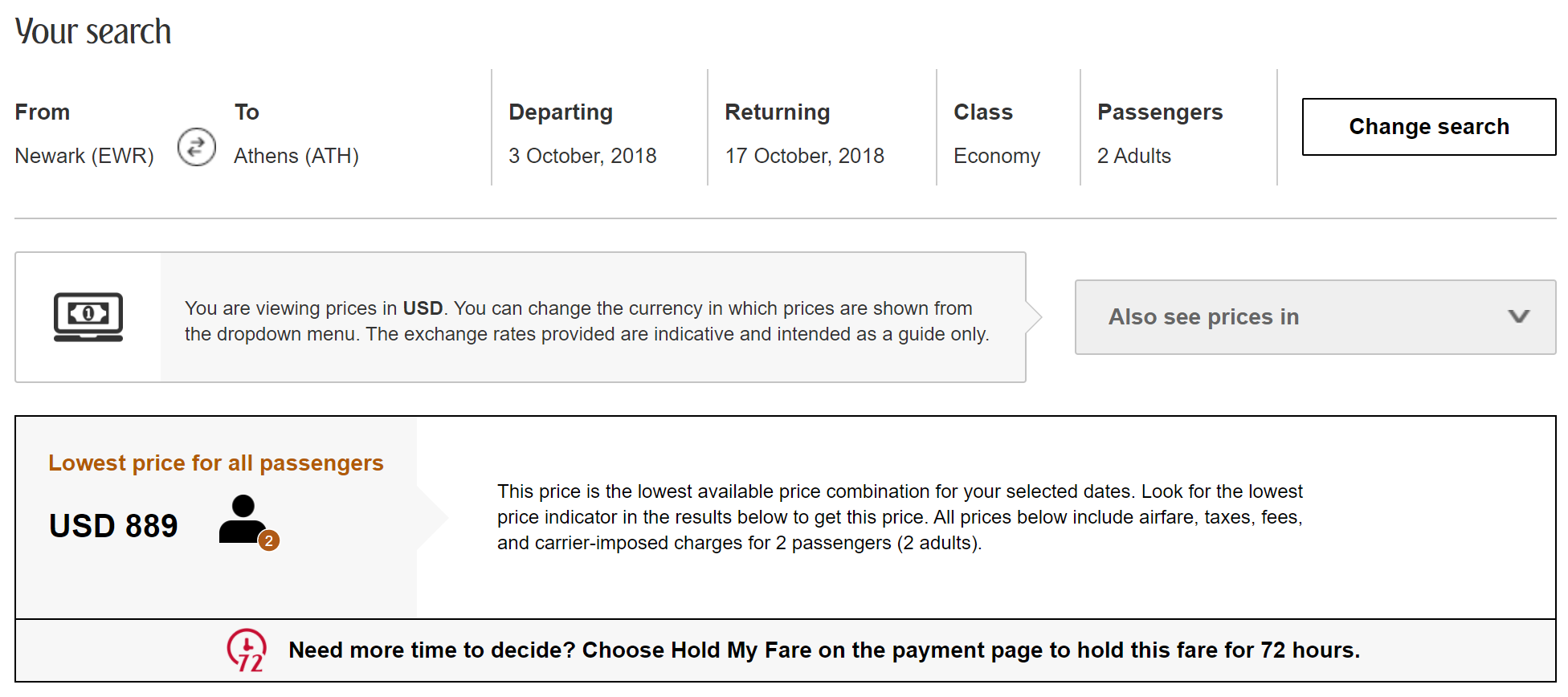Click the chevron arrow on currency dropdown
This screenshot has width=1568, height=697.
tap(1518, 316)
